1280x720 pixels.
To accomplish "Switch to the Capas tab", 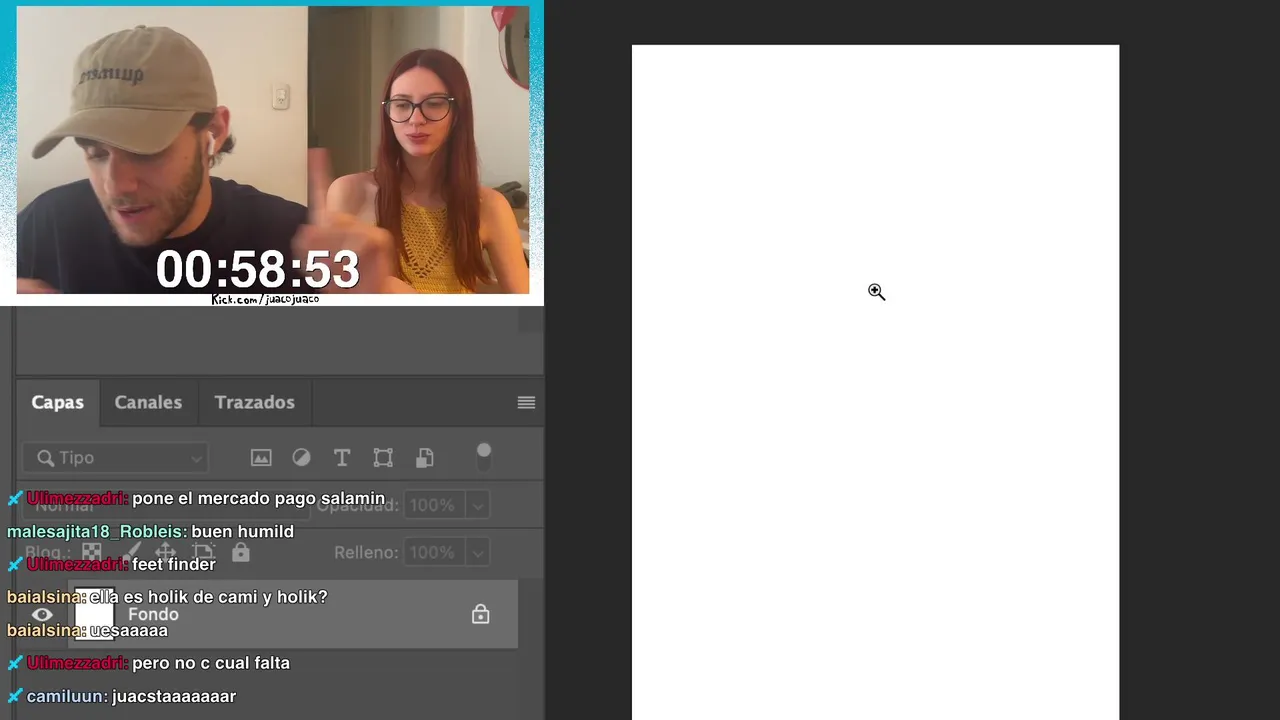I will click(x=58, y=402).
